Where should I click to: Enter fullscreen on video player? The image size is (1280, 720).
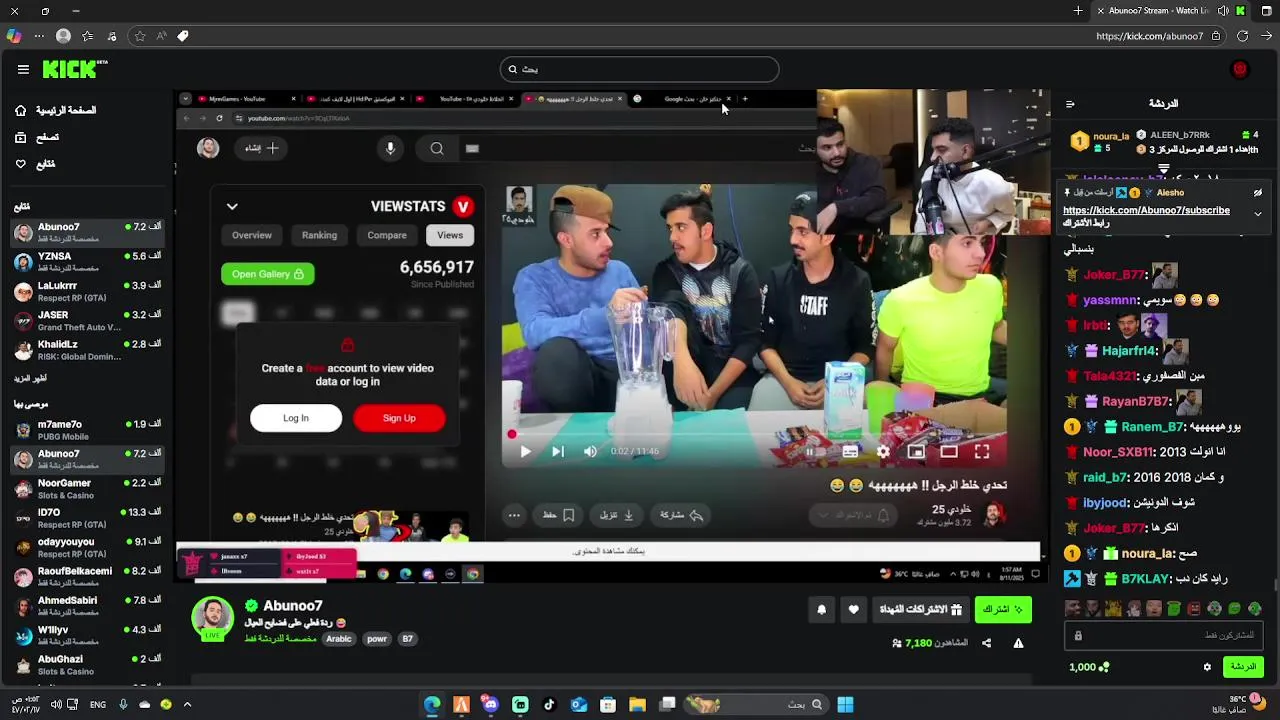point(982,451)
